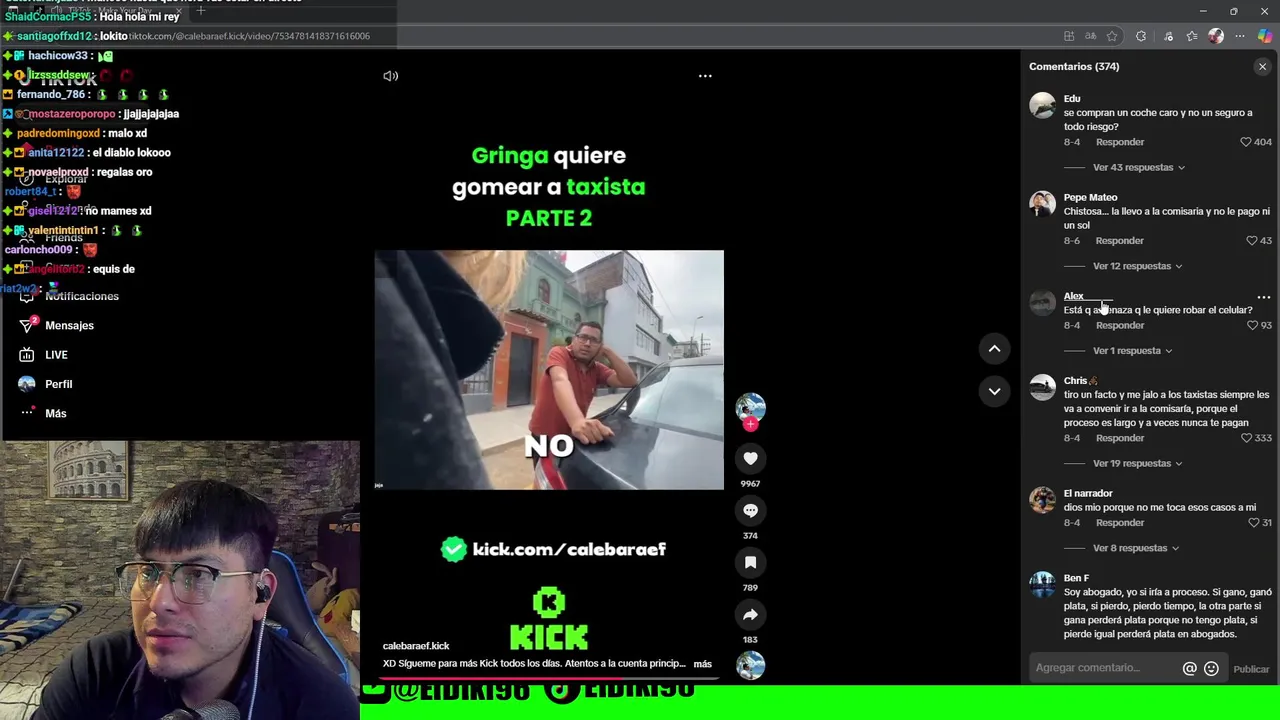Open more options on Alex's comment
This screenshot has width=1280, height=720.
[x=1263, y=297]
